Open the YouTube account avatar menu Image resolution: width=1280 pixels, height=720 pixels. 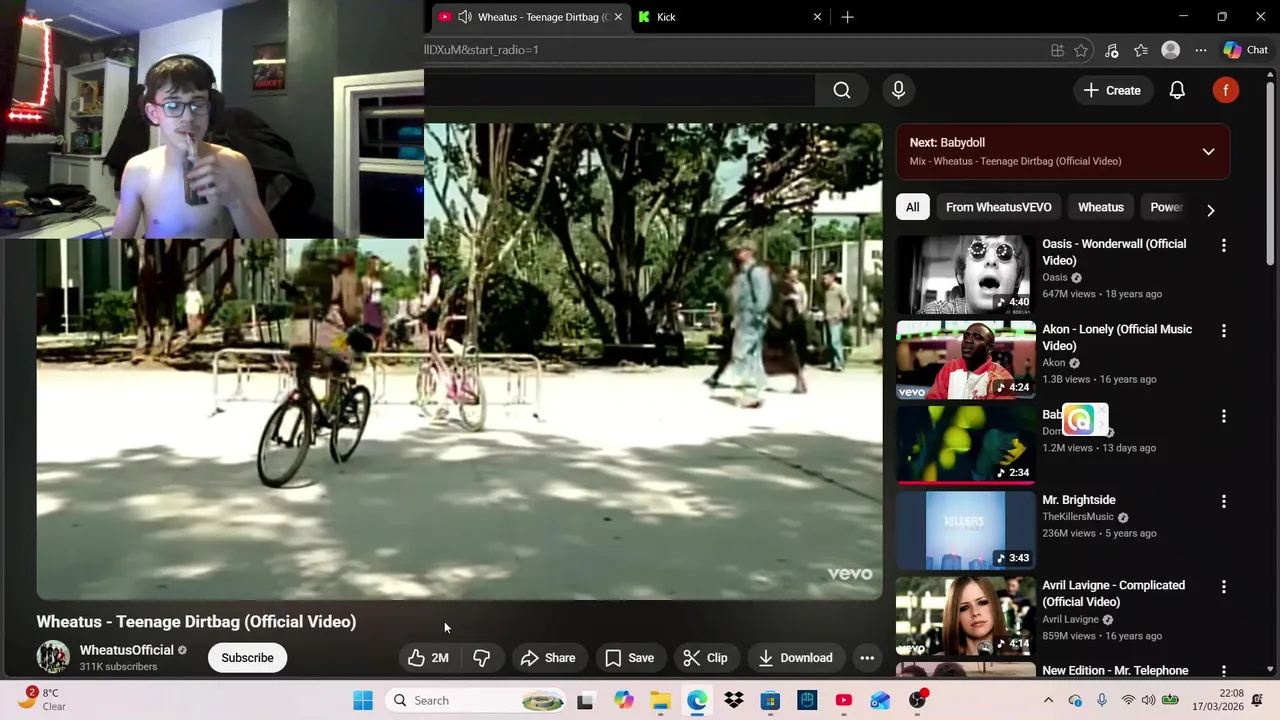1226,90
